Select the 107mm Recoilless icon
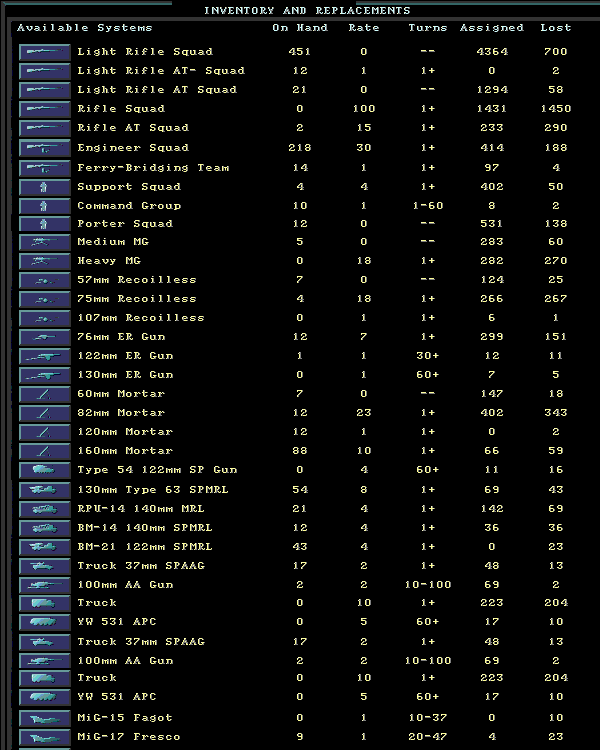Image resolution: width=600 pixels, height=750 pixels. click(x=45, y=318)
